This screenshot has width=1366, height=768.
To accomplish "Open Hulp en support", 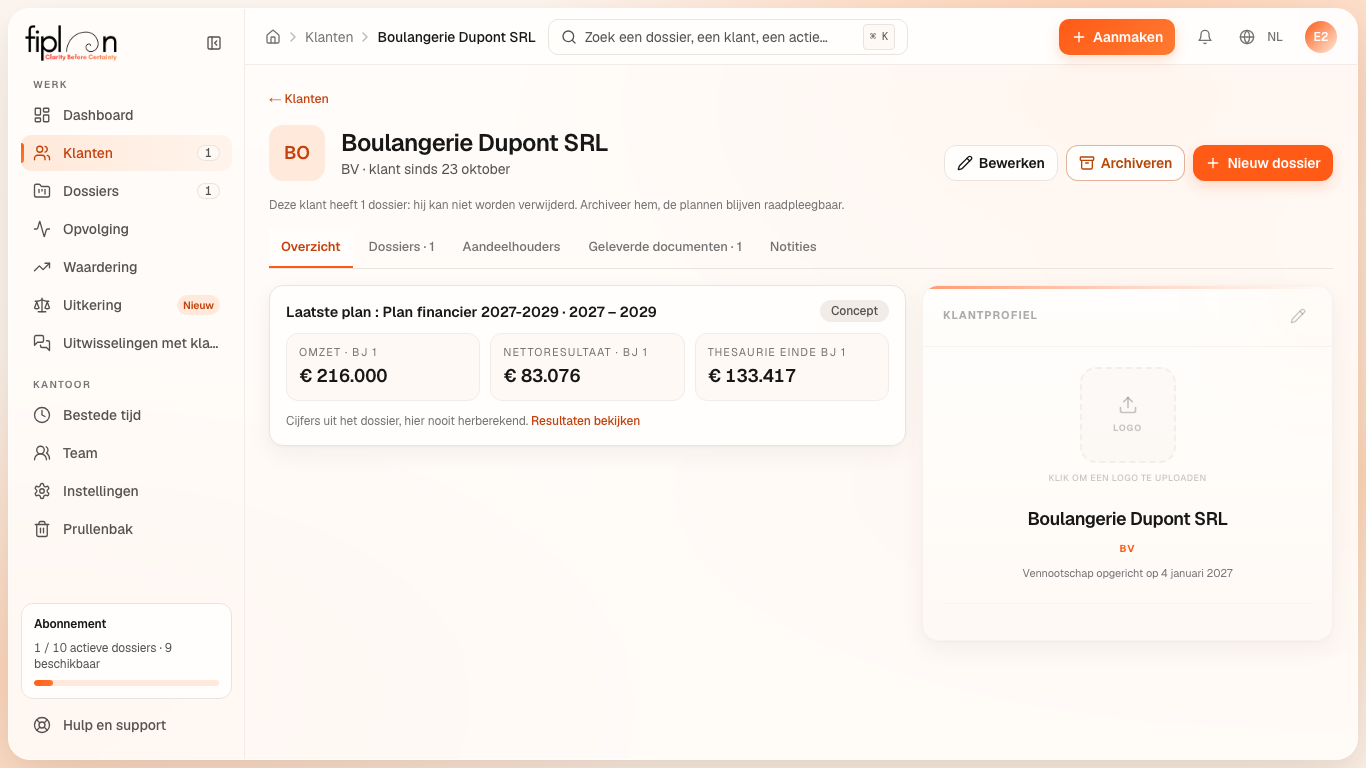I will [x=126, y=725].
